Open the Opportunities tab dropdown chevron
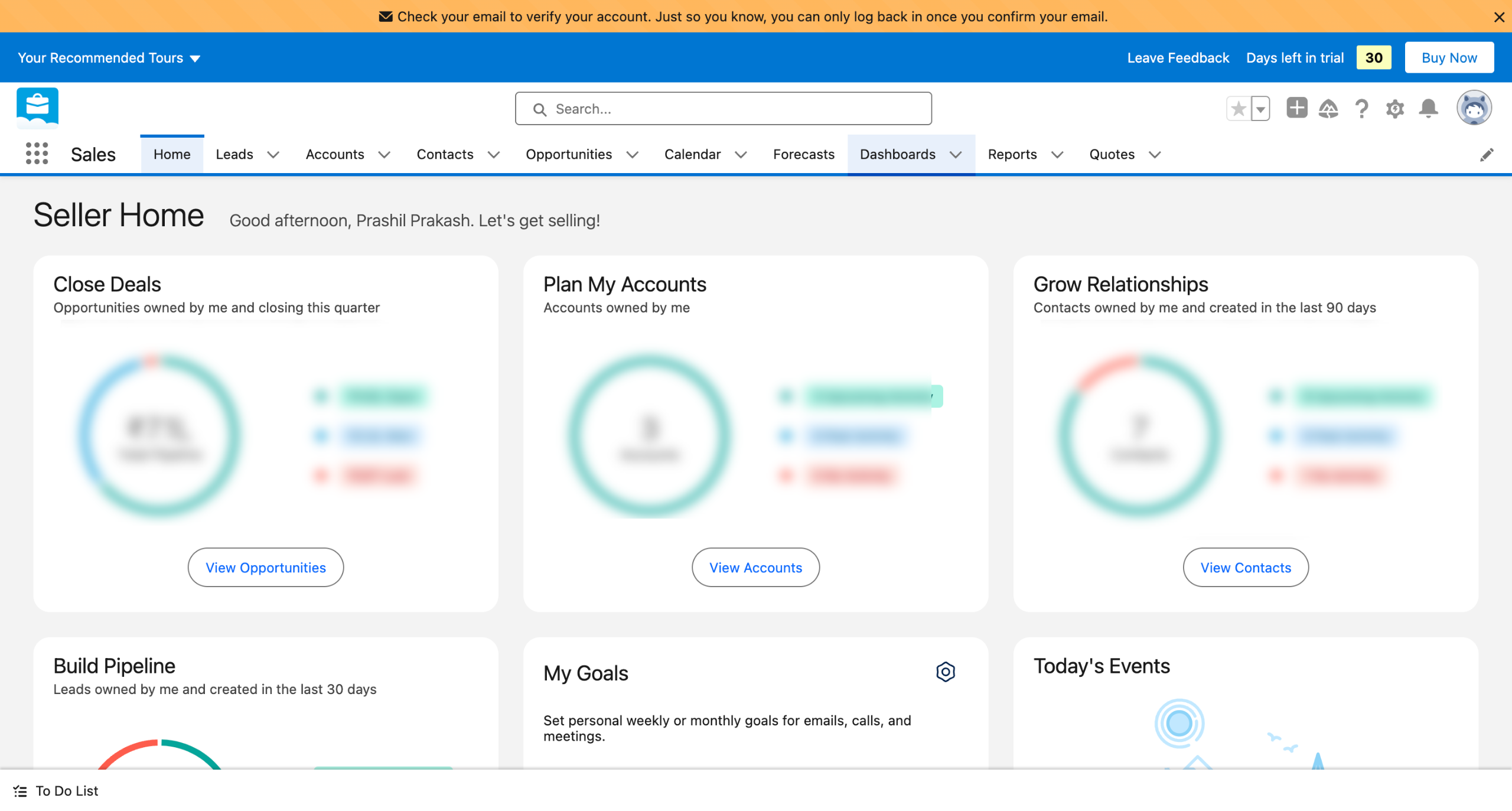 tap(632, 155)
